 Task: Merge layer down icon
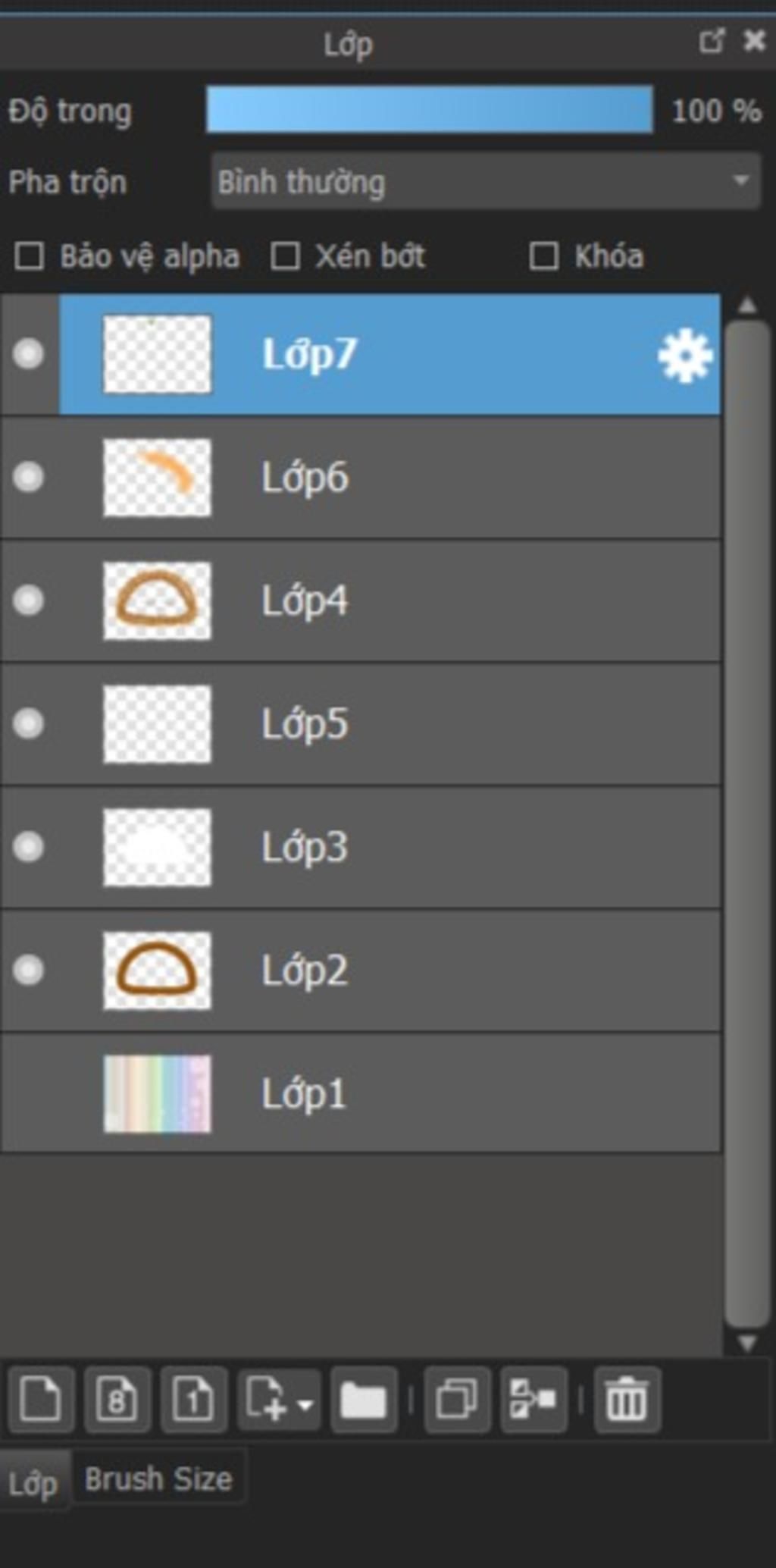(x=533, y=1399)
